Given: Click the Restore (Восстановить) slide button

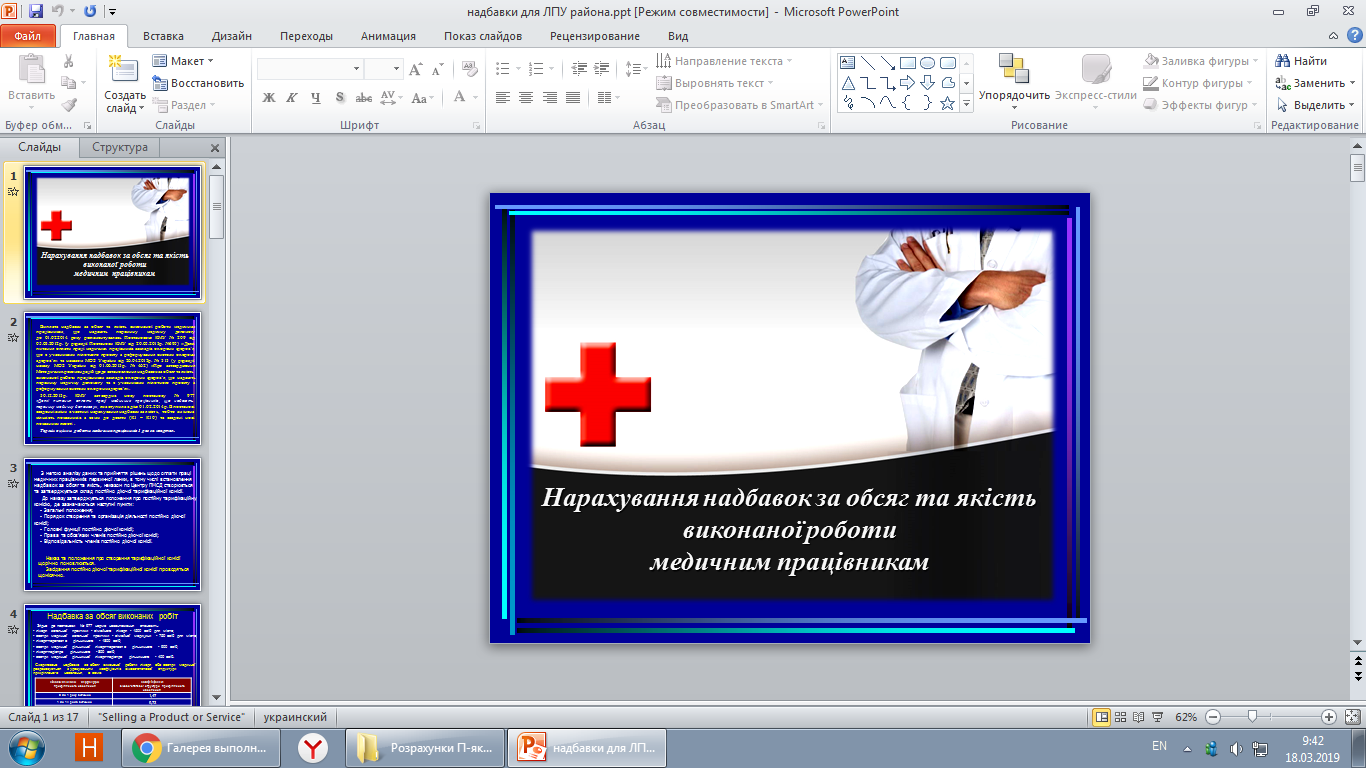Looking at the screenshot, I should 198,83.
